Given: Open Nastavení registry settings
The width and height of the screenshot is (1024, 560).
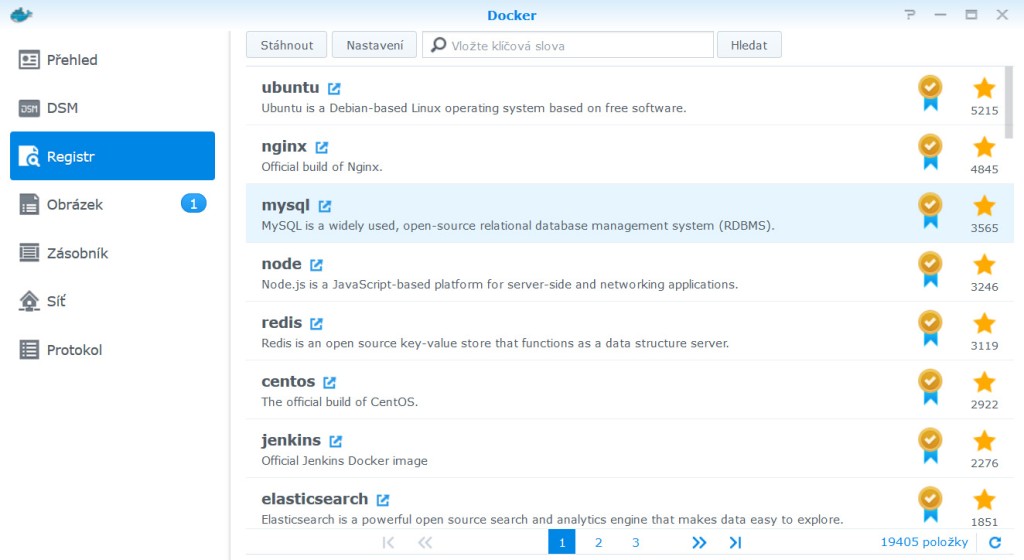Looking at the screenshot, I should (374, 45).
